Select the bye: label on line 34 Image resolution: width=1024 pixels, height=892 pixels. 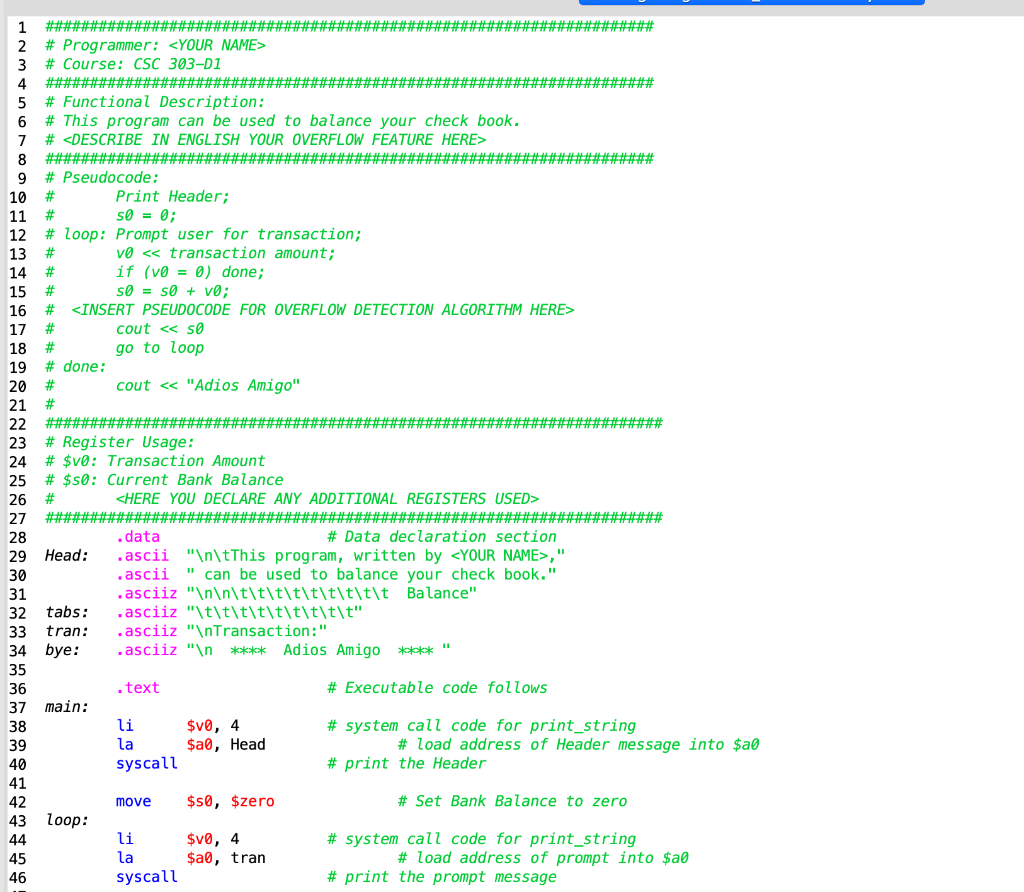[60, 650]
